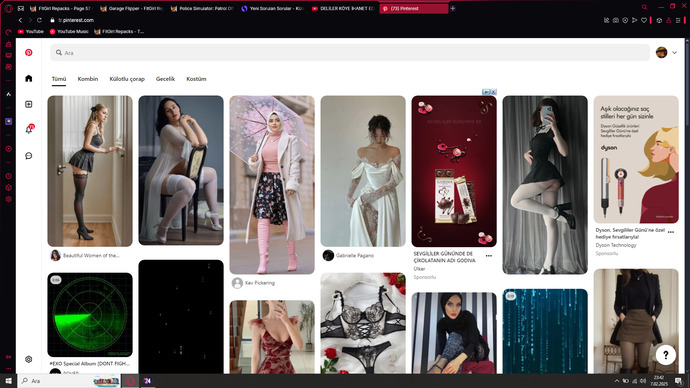This screenshot has width=690, height=388.
Task: Open a new browser tab plus button
Action: [x=452, y=8]
